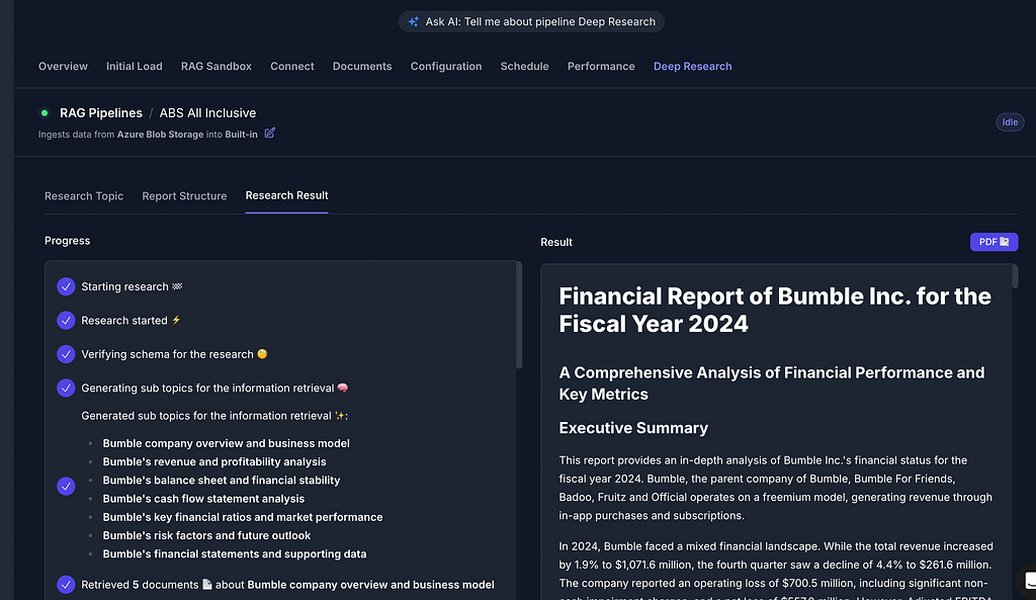
Task: Click the 'Progress' panel label
Action: (67, 241)
